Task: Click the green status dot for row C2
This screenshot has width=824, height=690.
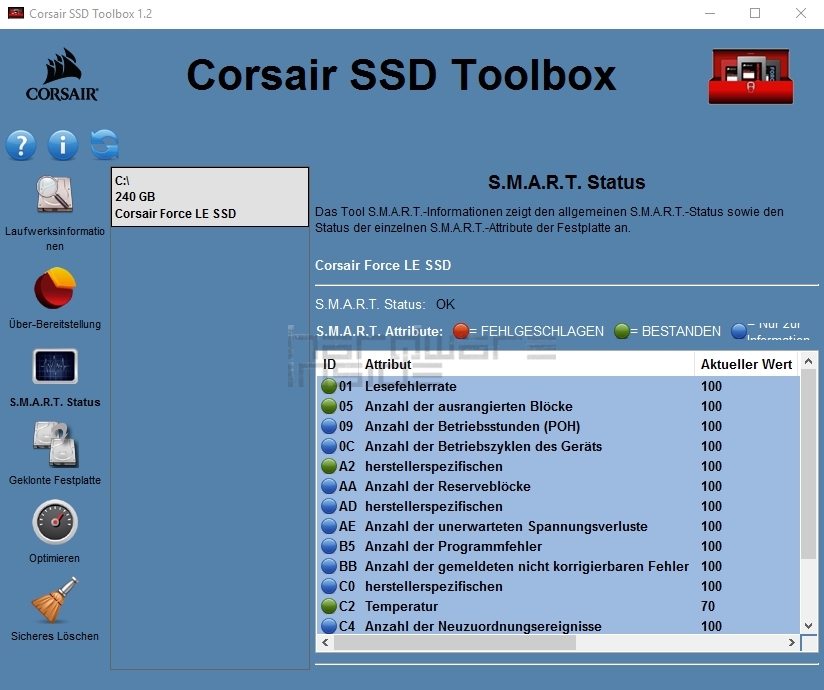Action: pyautogui.click(x=329, y=606)
